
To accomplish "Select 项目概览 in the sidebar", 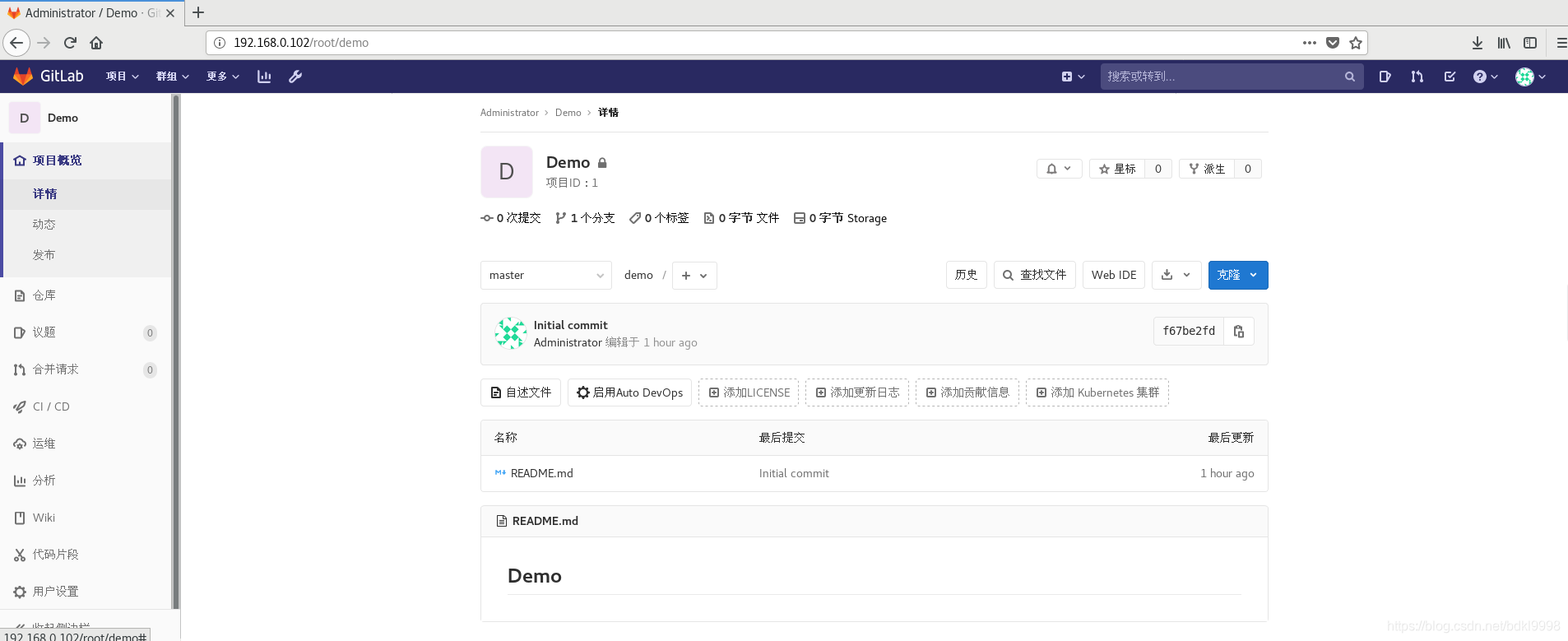I will point(87,160).
